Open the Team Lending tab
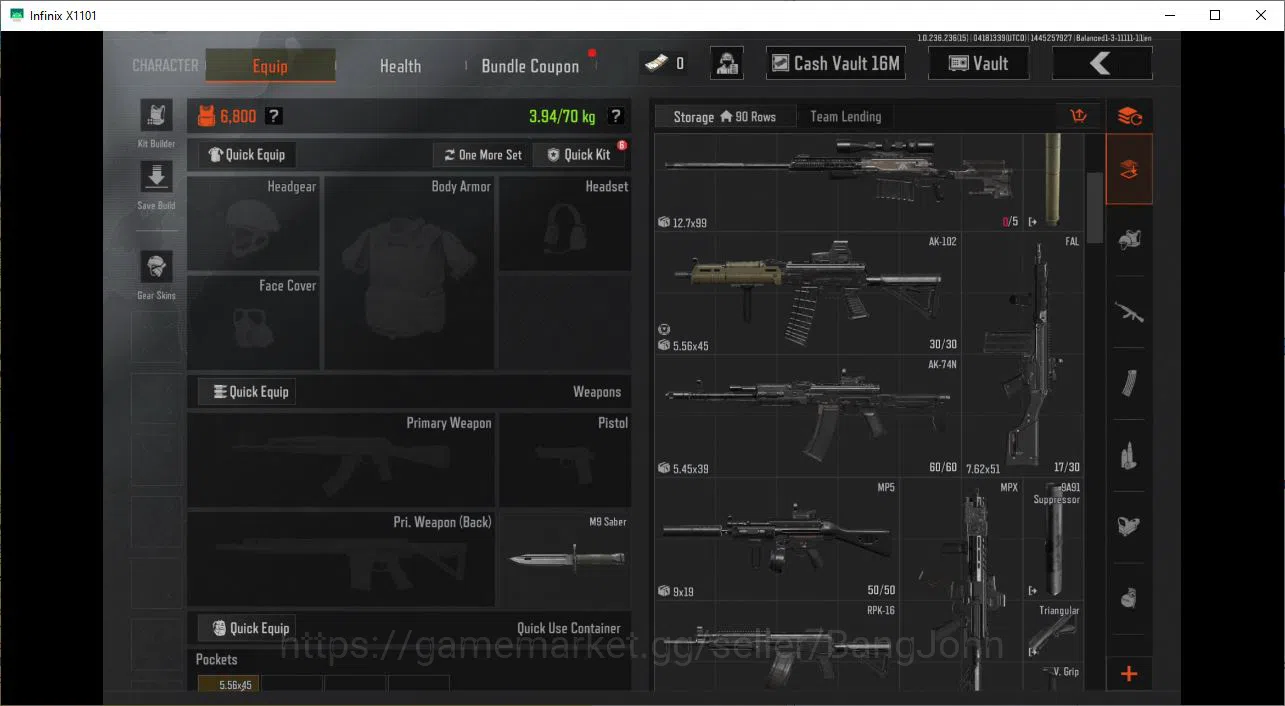 [846, 116]
